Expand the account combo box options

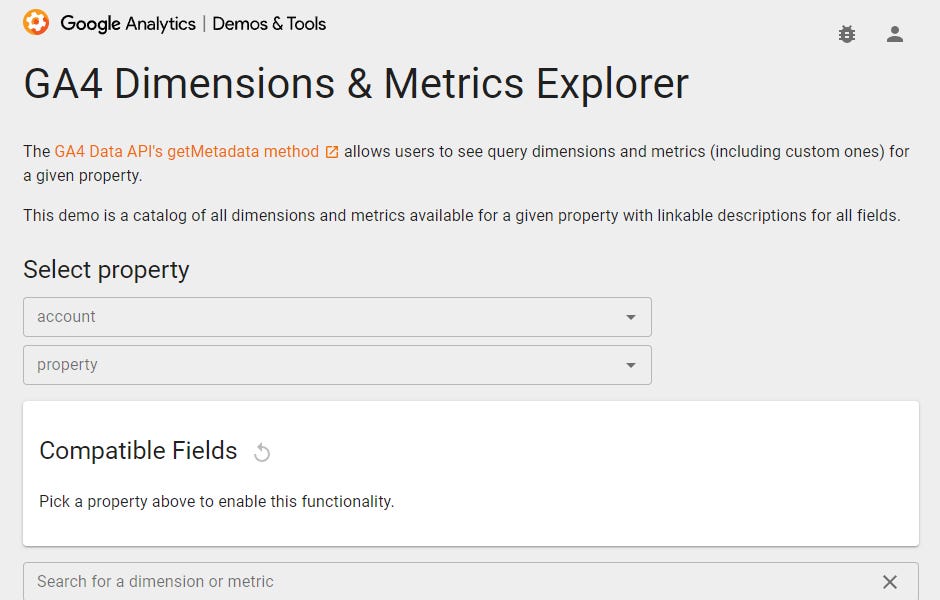(337, 316)
